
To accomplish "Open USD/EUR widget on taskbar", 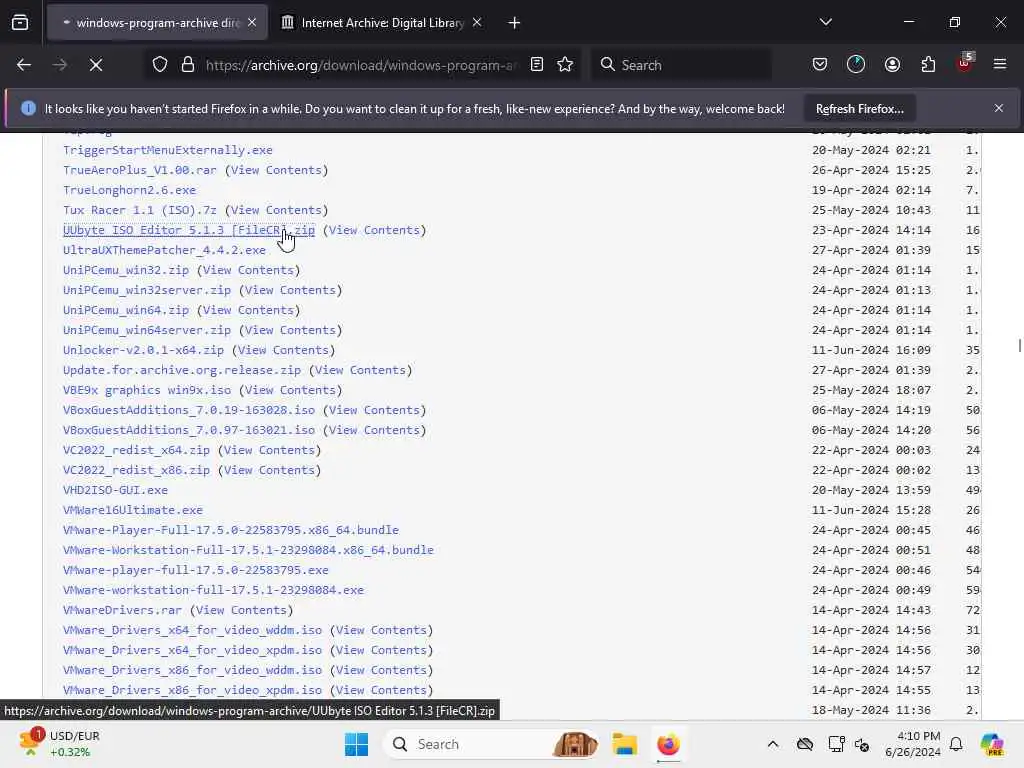I will point(60,744).
